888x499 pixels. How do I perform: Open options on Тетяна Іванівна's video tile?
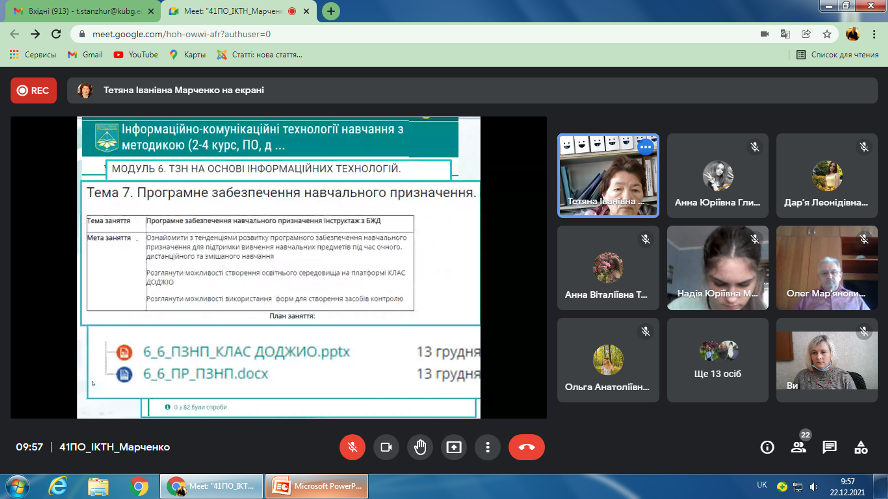(x=645, y=146)
